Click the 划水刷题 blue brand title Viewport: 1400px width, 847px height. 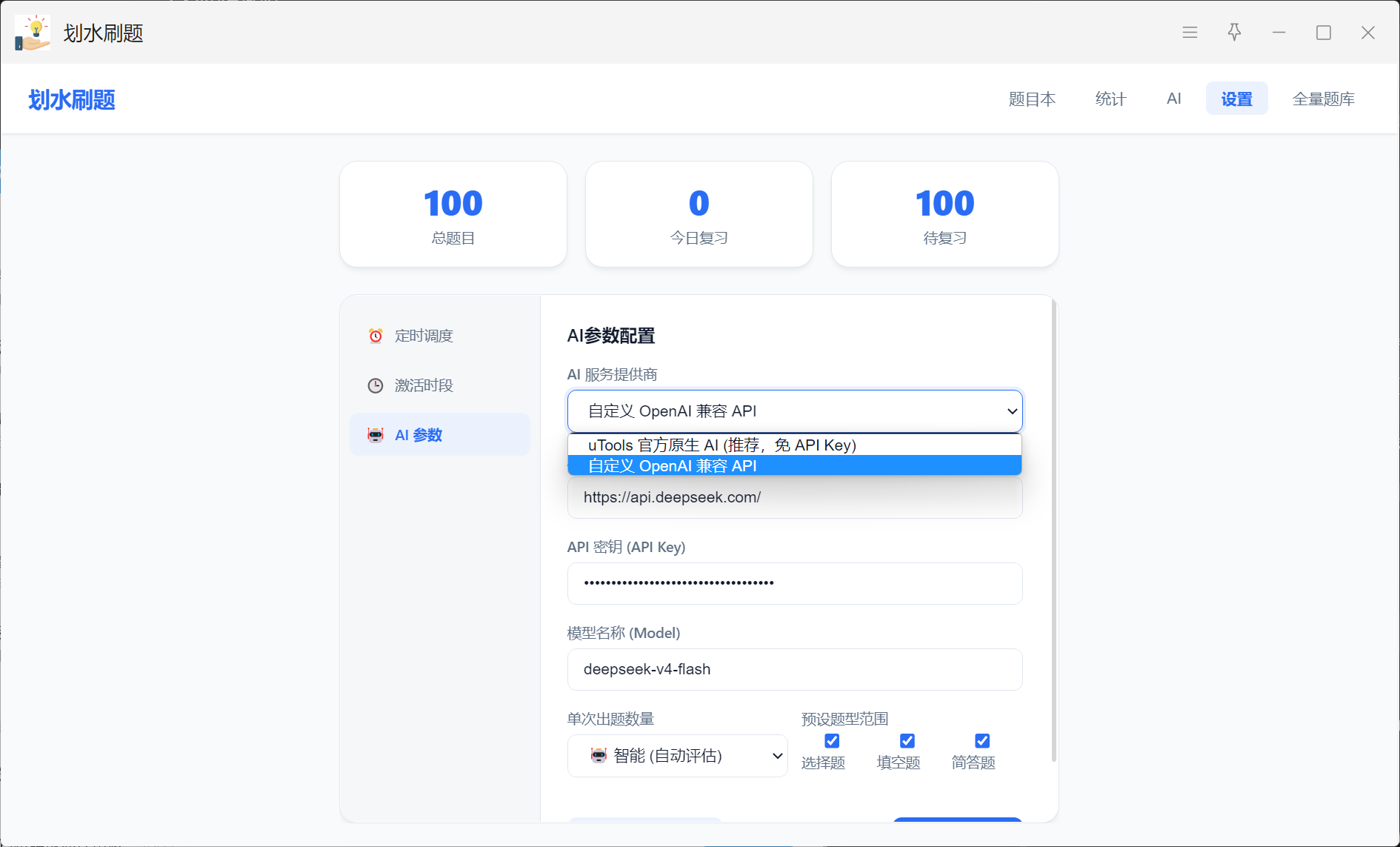point(72,99)
